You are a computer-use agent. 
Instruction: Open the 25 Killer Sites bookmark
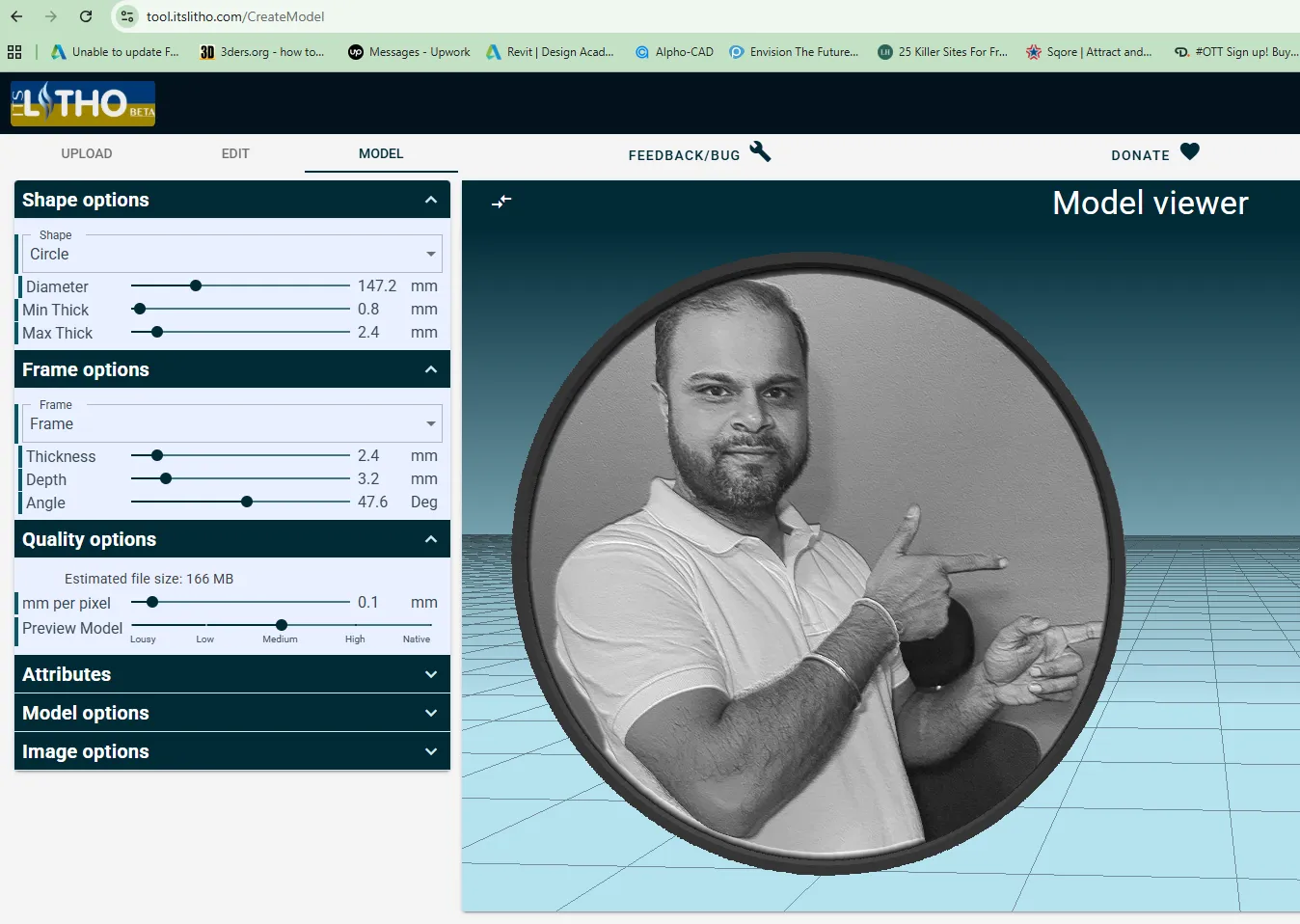point(942,52)
